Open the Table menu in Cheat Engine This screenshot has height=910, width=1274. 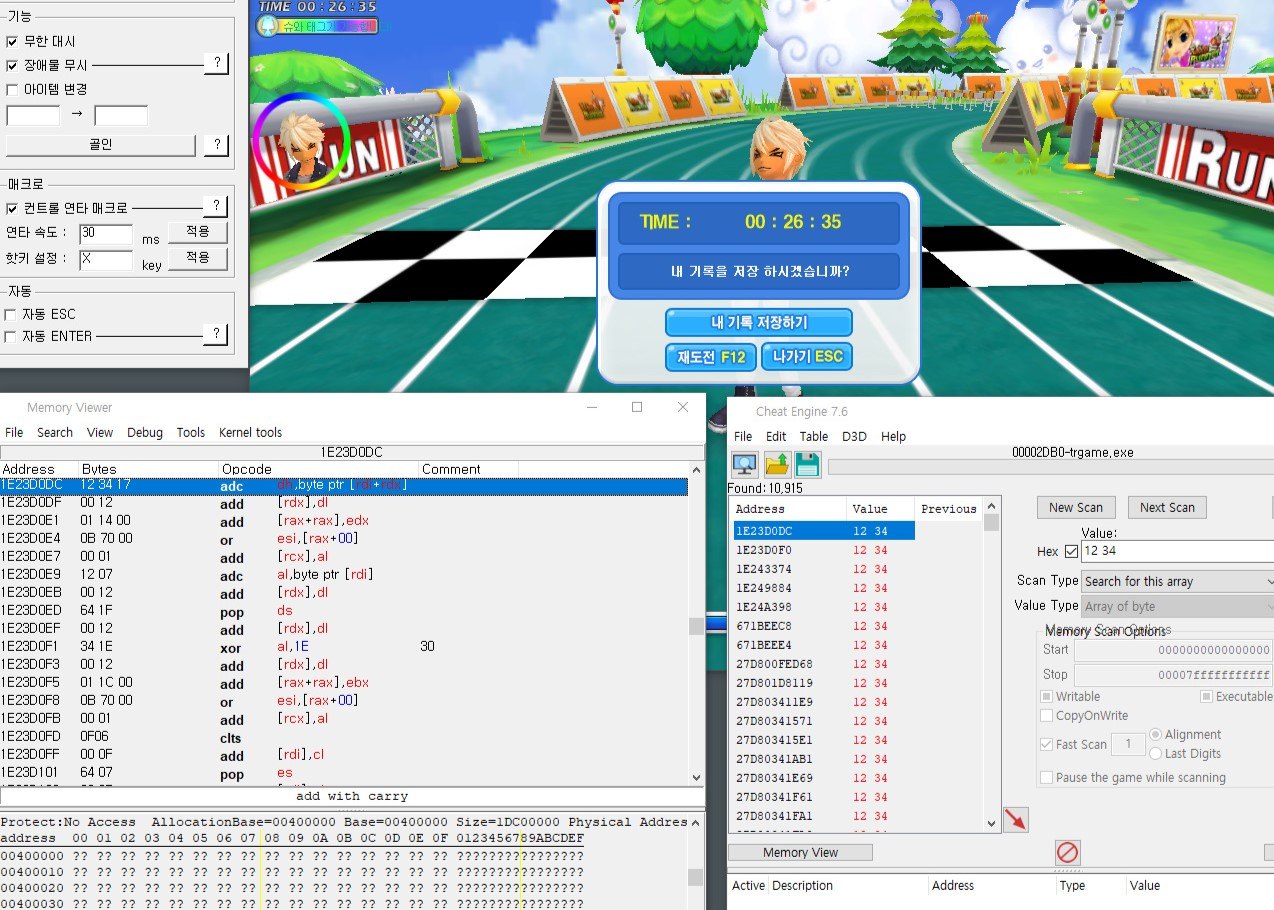pos(813,437)
